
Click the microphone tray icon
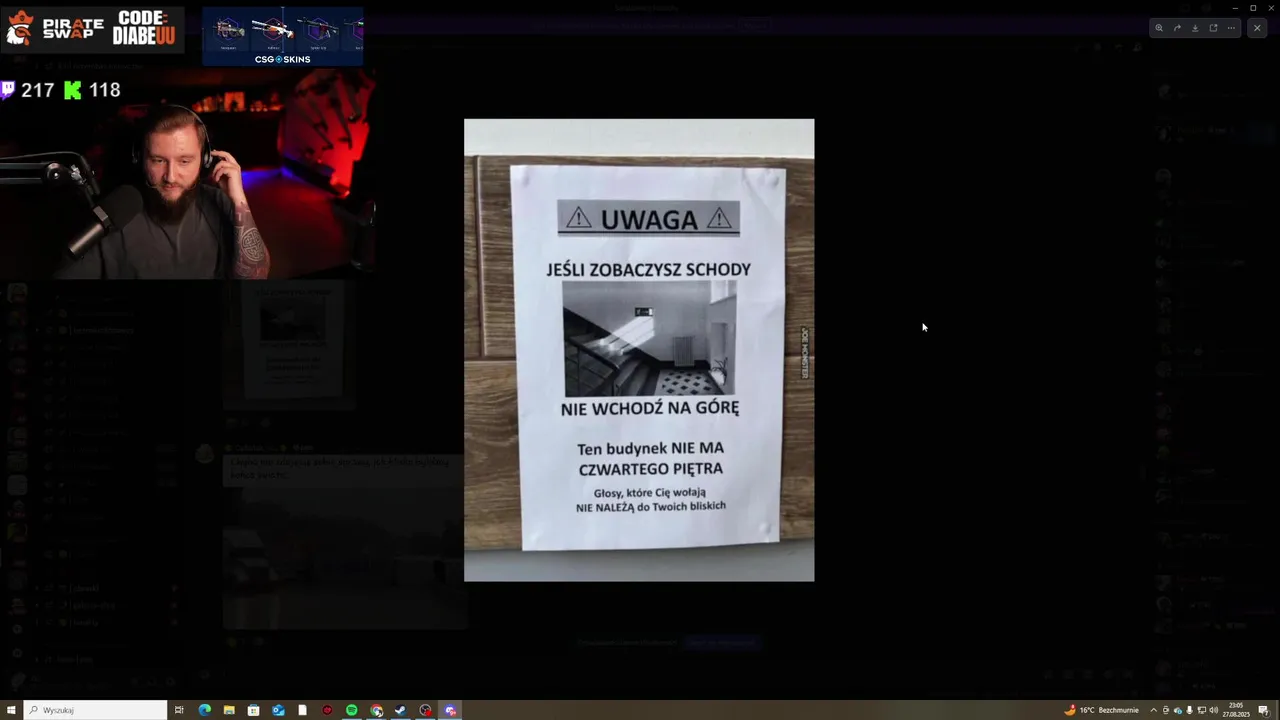(1189, 710)
